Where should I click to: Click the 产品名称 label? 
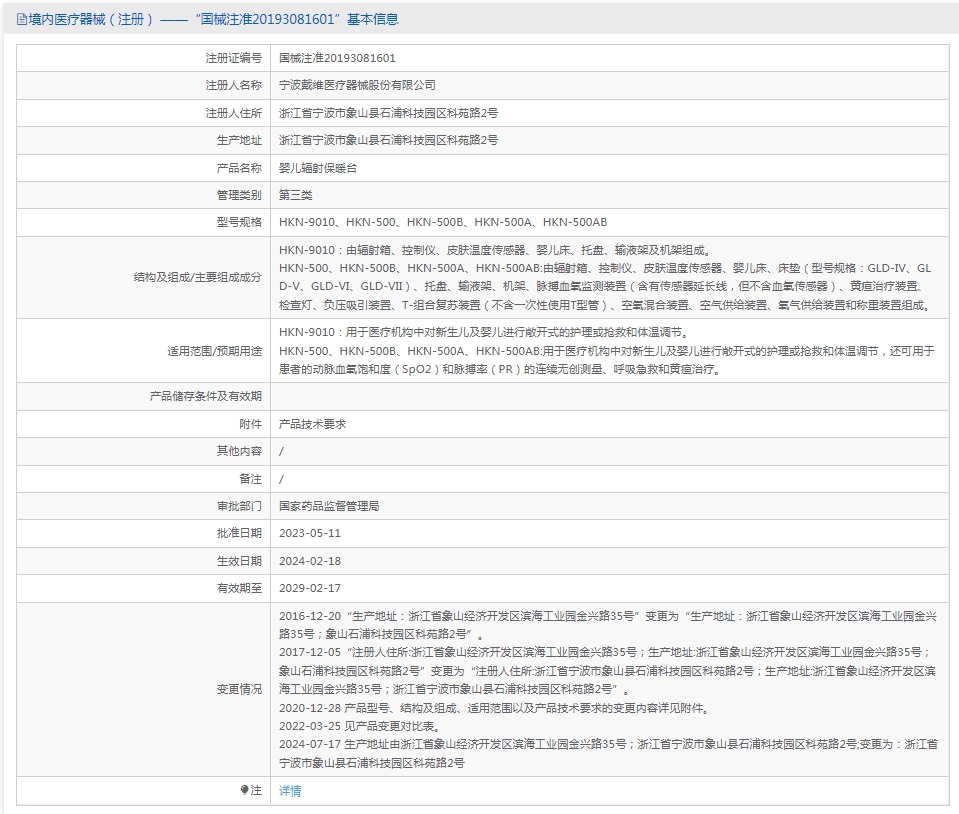pyautogui.click(x=239, y=168)
